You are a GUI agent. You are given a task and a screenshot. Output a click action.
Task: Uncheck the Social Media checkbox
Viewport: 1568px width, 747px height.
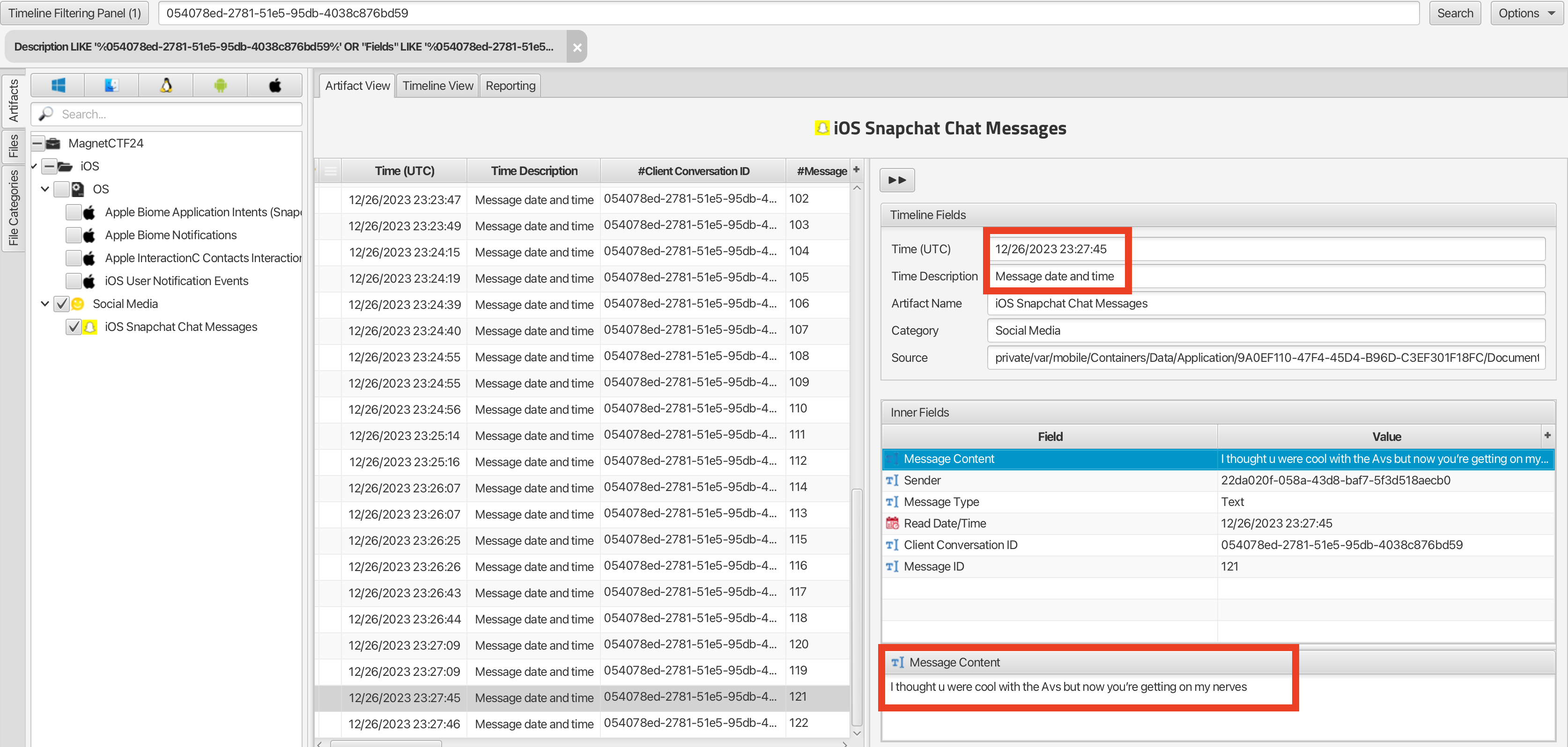(61, 304)
